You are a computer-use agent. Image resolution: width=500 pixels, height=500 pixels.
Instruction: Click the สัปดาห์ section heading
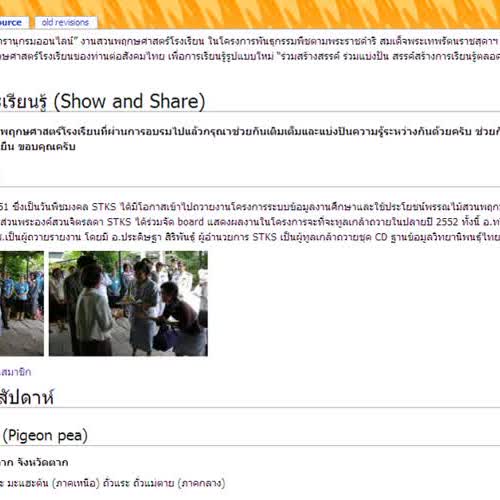27,397
